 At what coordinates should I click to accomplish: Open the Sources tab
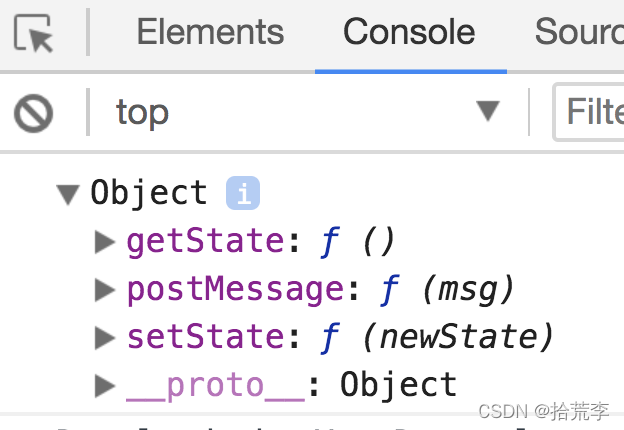click(x=579, y=32)
